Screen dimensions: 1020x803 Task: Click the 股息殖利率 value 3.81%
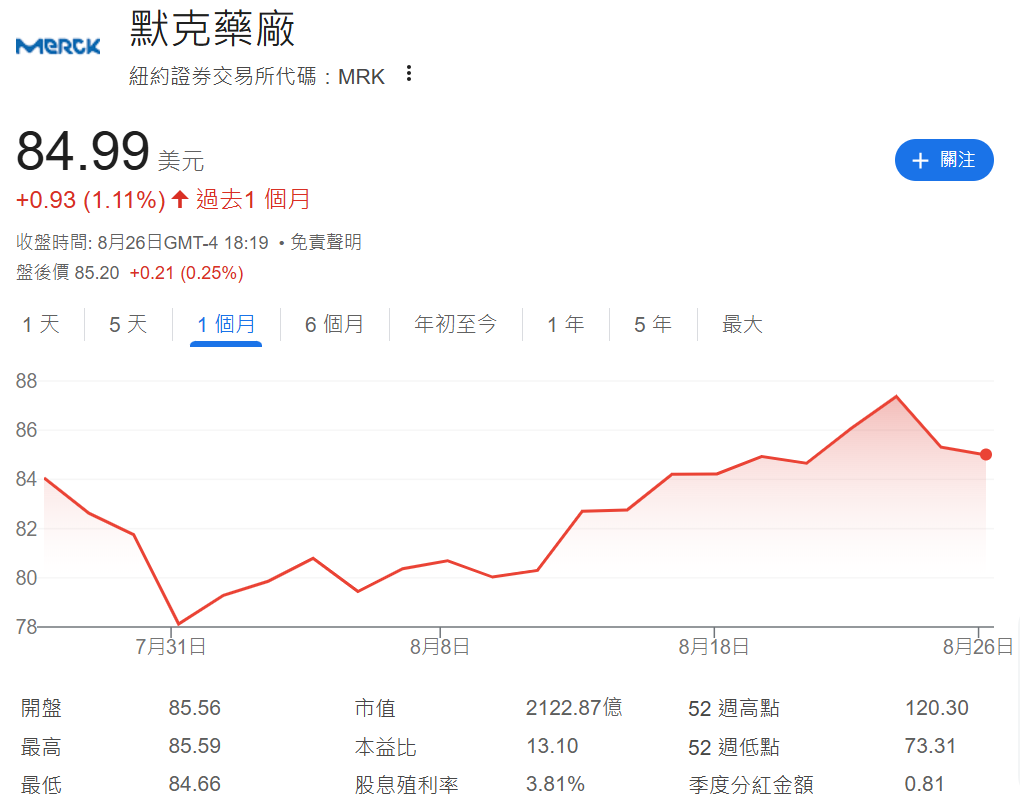coord(556,784)
